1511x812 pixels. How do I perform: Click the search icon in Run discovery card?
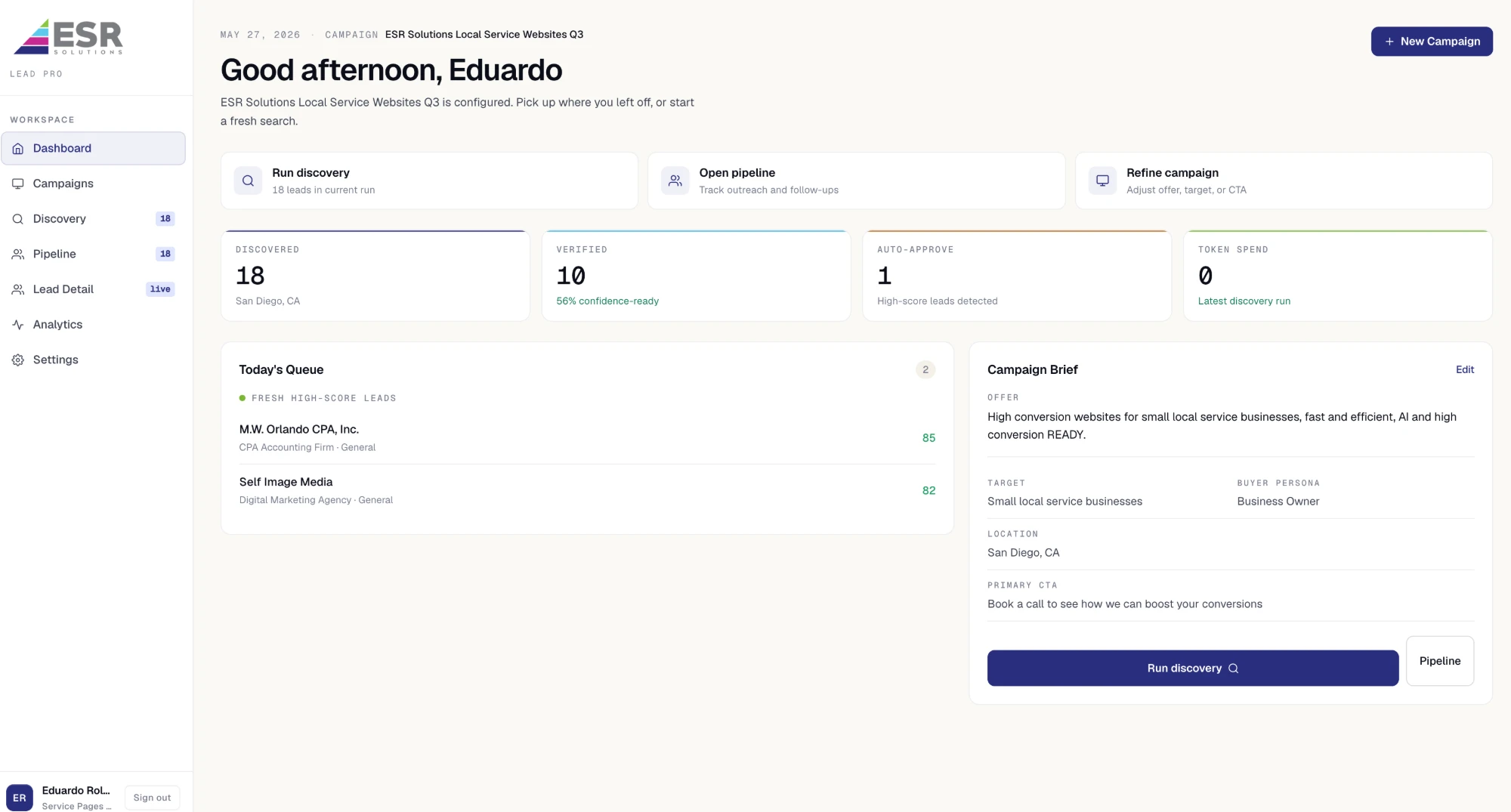click(248, 181)
